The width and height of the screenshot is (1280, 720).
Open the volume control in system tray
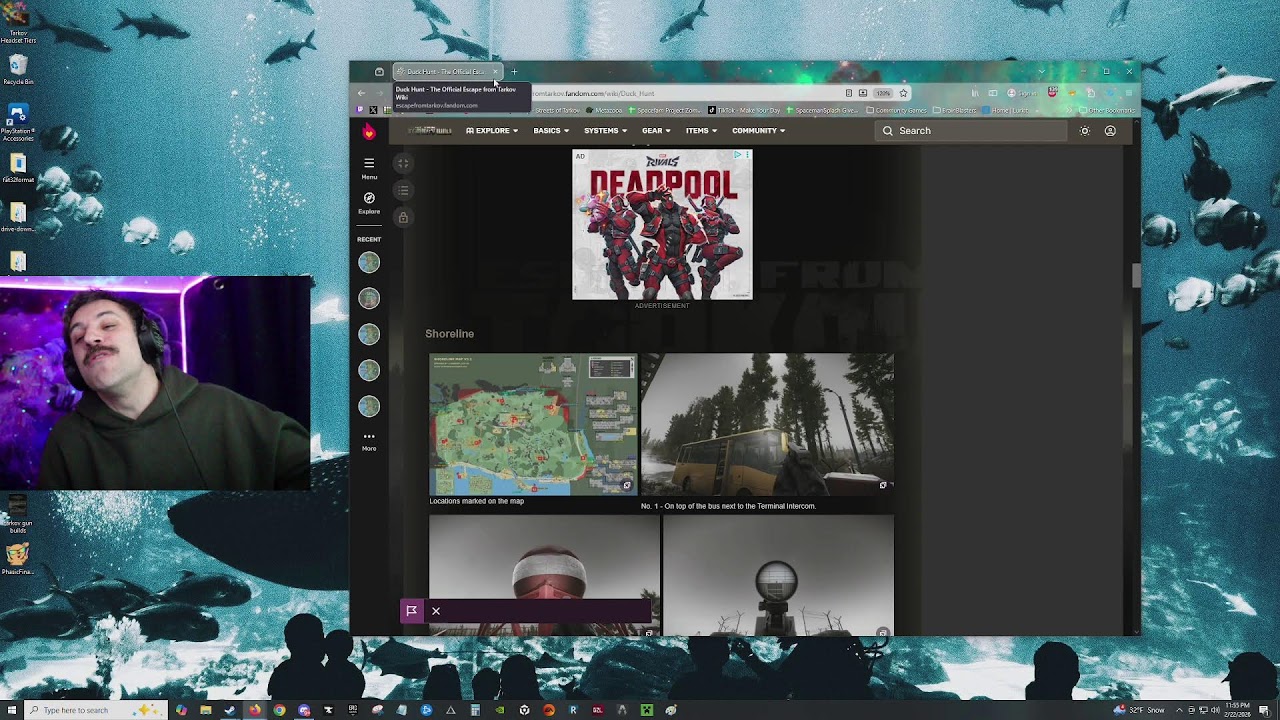[1215, 710]
